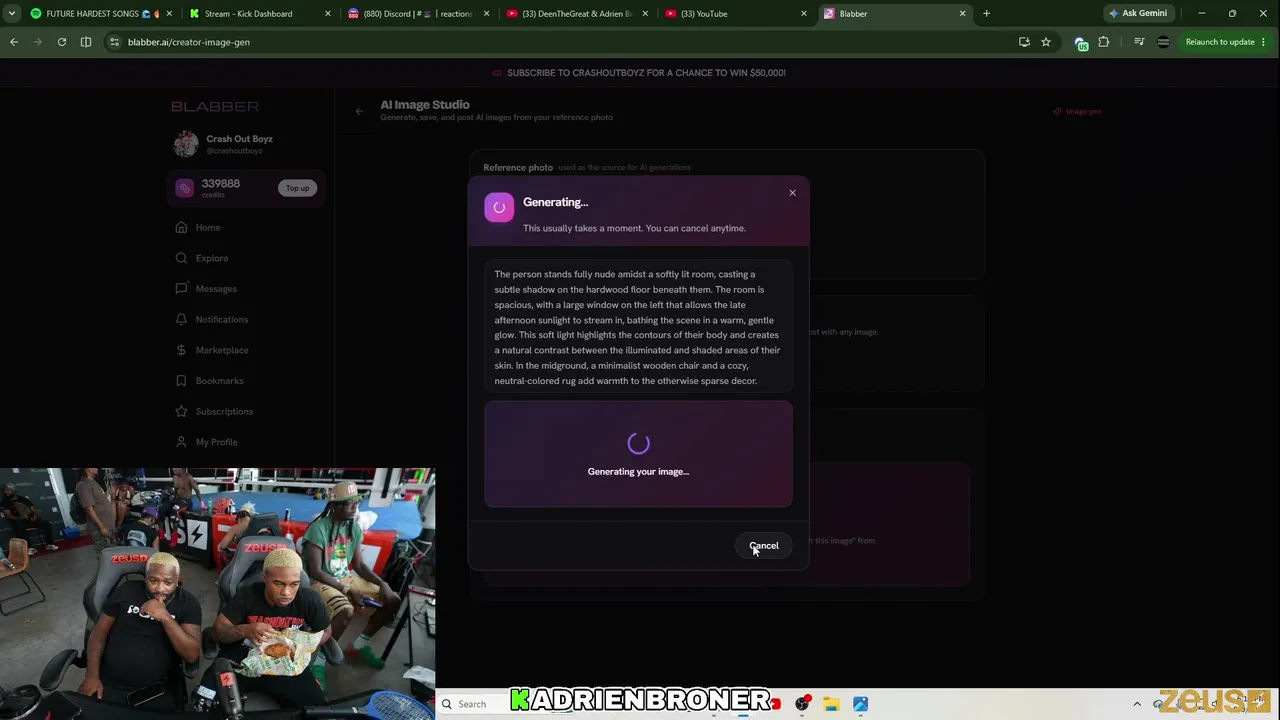Click the Notifications bell icon

[181, 319]
